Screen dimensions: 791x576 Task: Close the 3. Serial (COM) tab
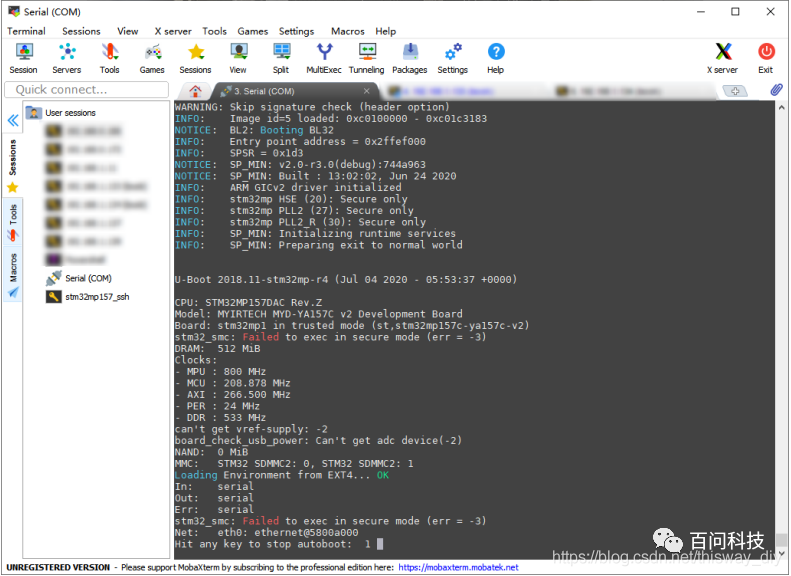tap(367, 91)
